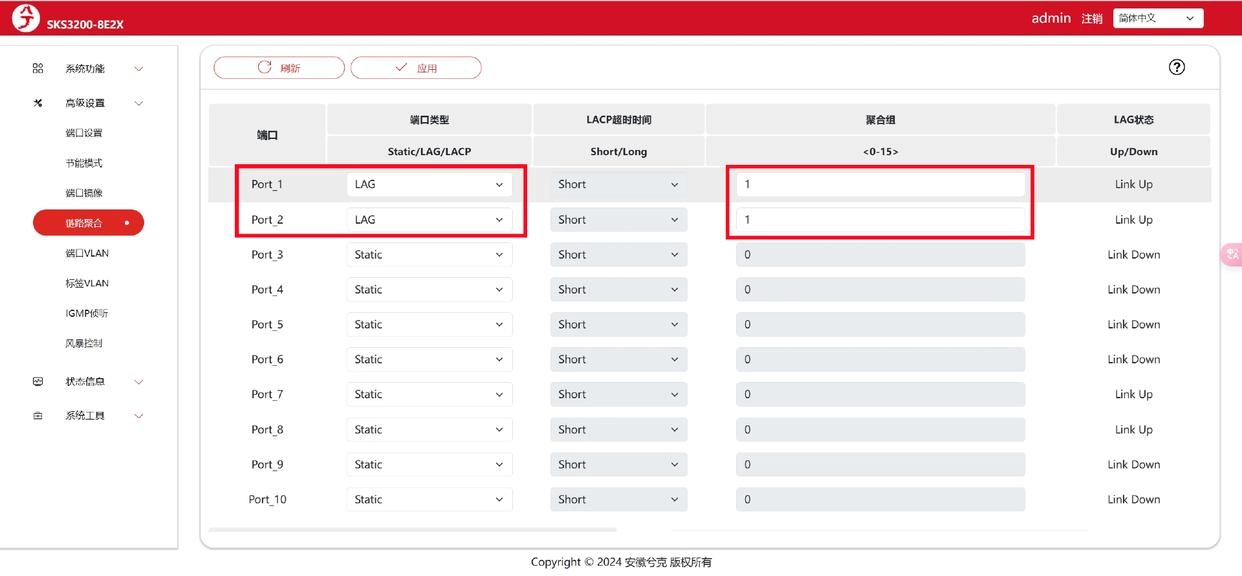
Task: Click the floating tool icon on right edge
Action: point(1233,254)
